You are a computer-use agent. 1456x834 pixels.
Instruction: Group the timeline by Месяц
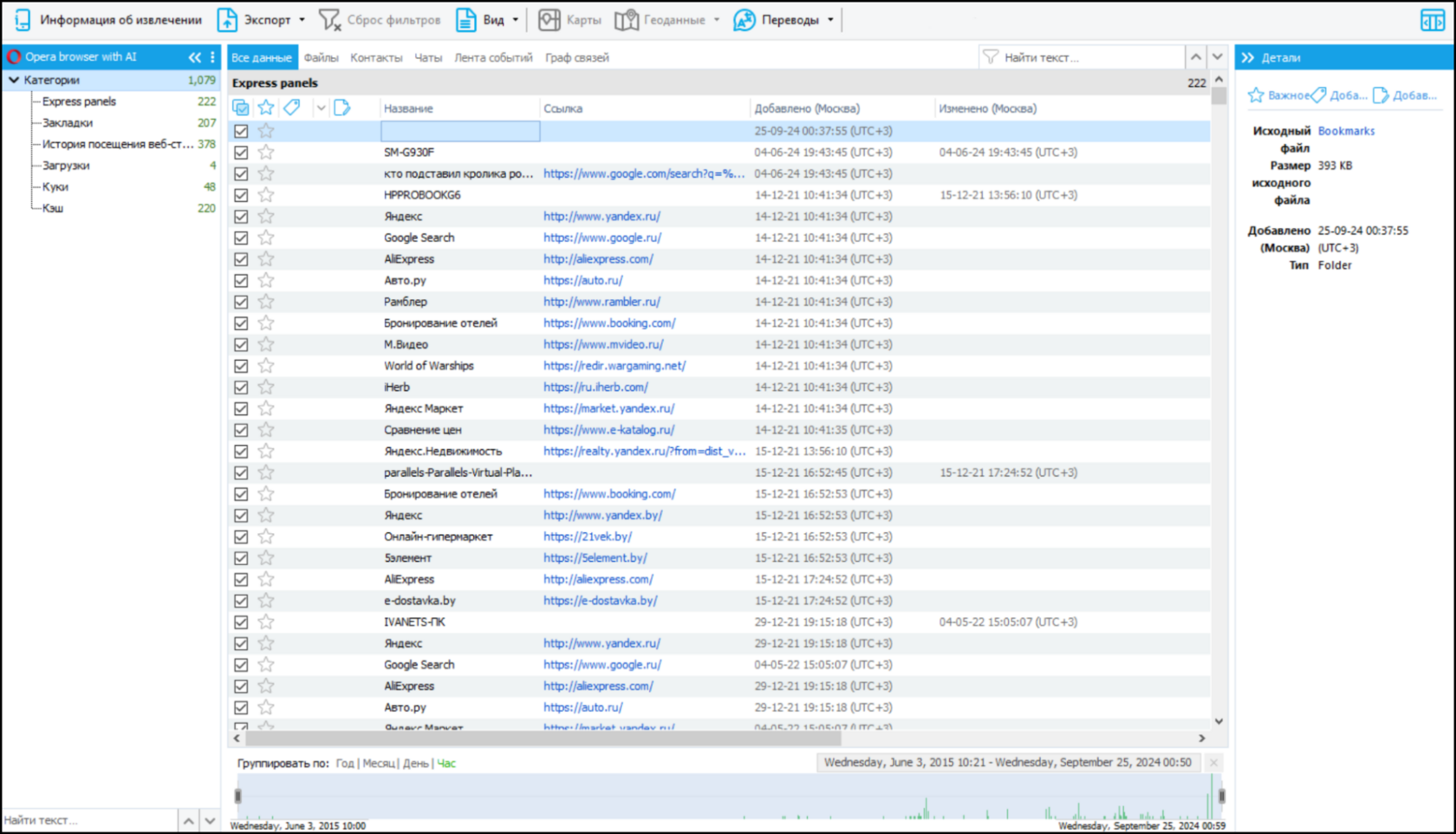coord(379,764)
